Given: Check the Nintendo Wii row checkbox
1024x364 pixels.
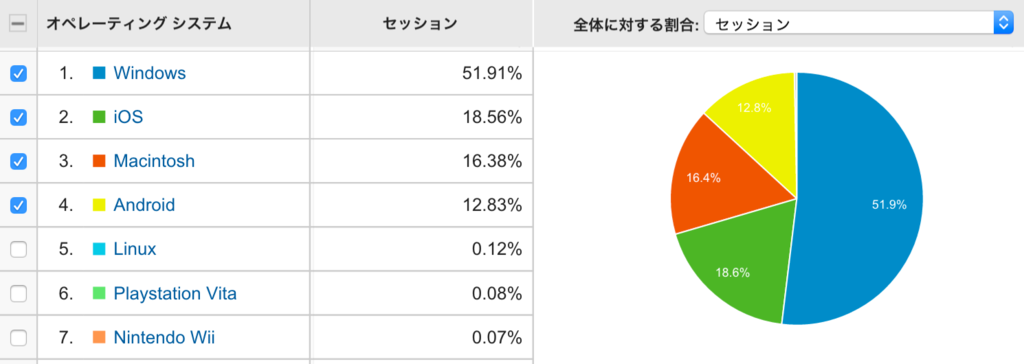Looking at the screenshot, I should tap(18, 338).
